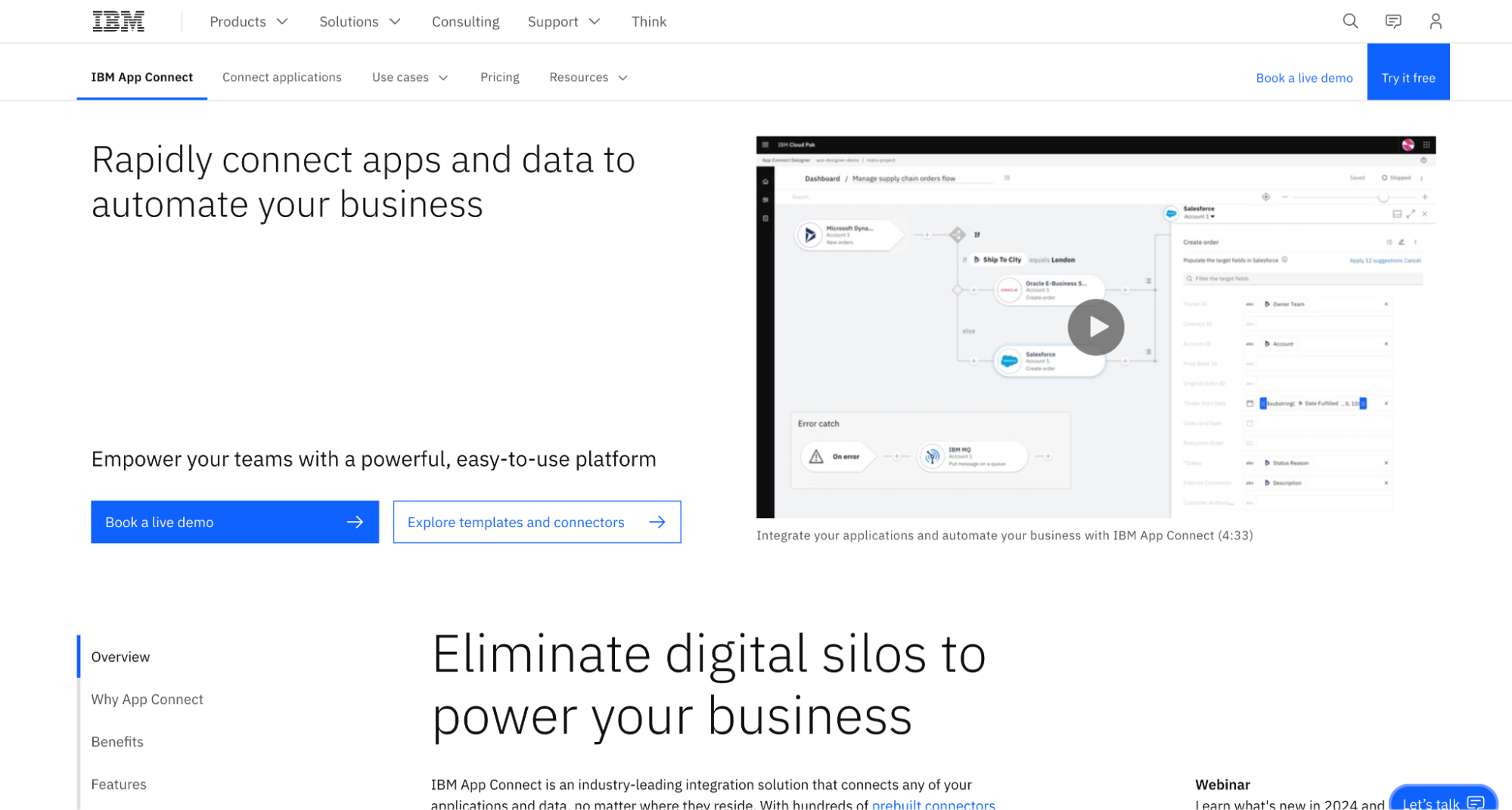Click the arrow on Book a live demo button
This screenshot has width=1512, height=810.
[x=354, y=522]
